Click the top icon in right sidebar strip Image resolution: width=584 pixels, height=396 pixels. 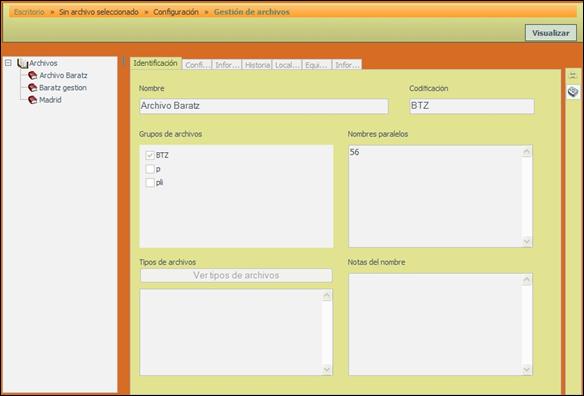point(573,76)
